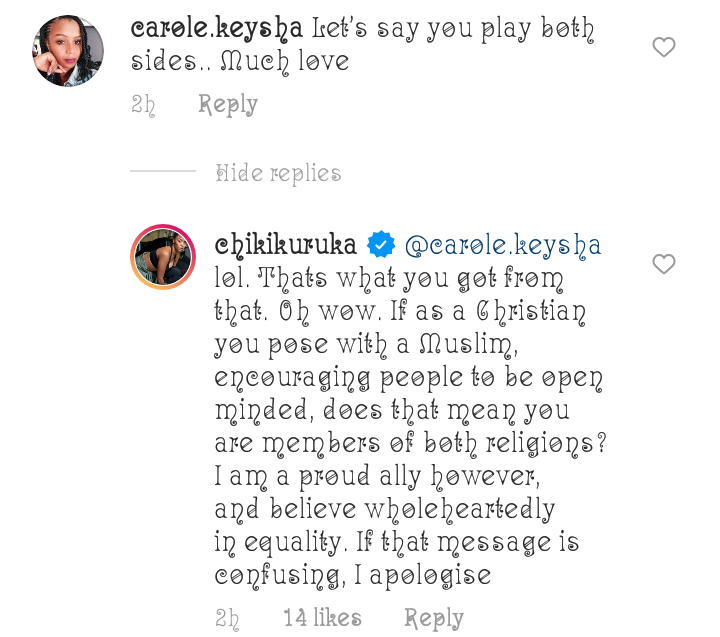Like chikikuruka's reply with the heart icon

(x=664, y=264)
